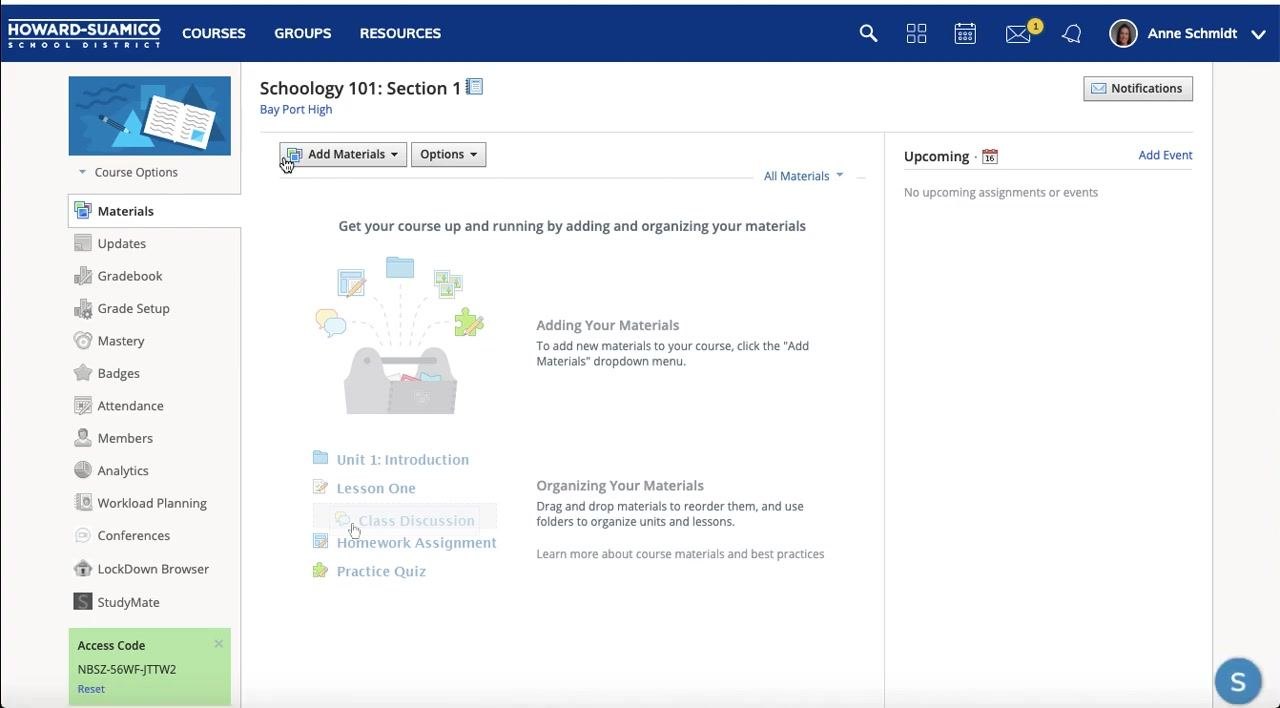Open Grade Setup page
Viewport: 1280px width, 708px height.
(x=134, y=308)
